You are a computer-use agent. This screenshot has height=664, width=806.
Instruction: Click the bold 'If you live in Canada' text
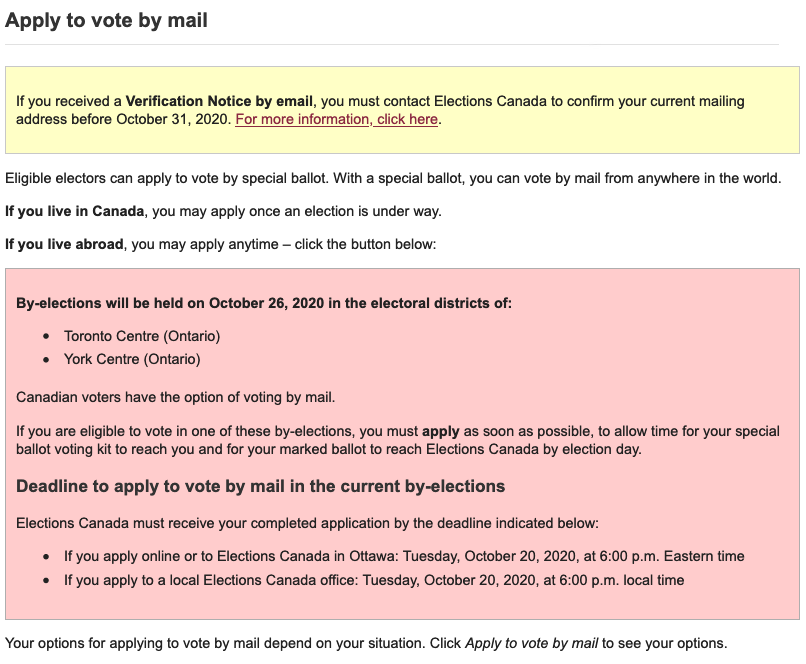point(75,212)
